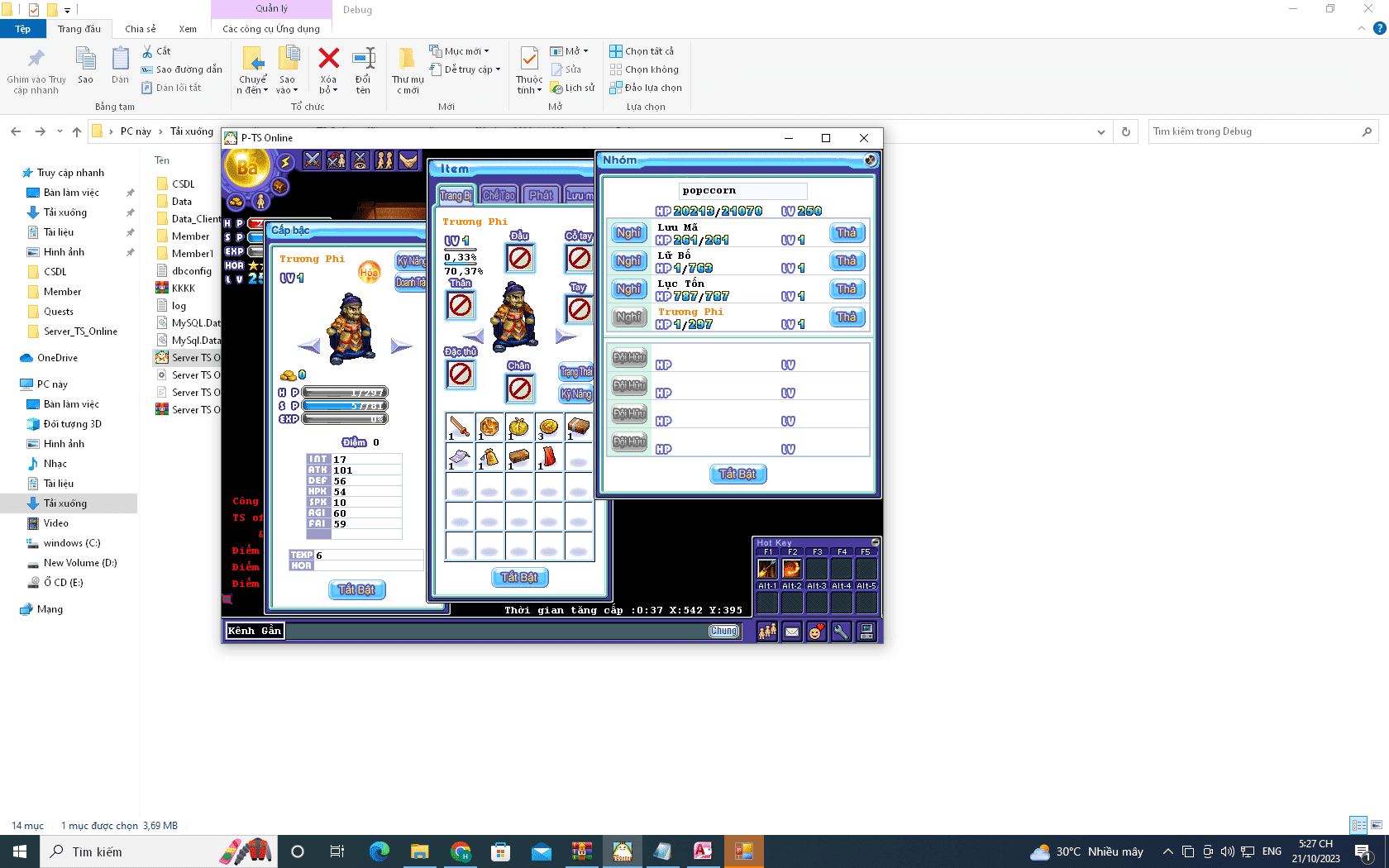Close the Nhóm panel with round button

tap(870, 160)
